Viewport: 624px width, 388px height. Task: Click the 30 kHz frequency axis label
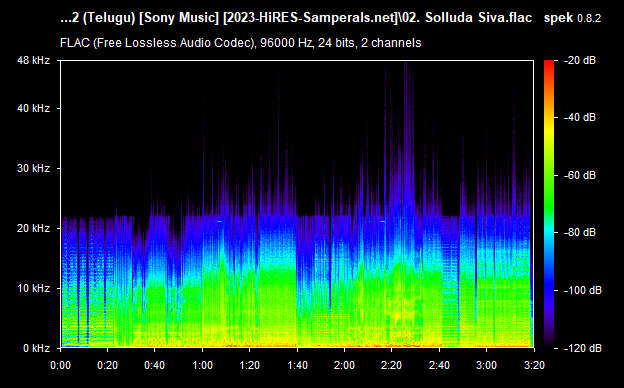pos(33,168)
